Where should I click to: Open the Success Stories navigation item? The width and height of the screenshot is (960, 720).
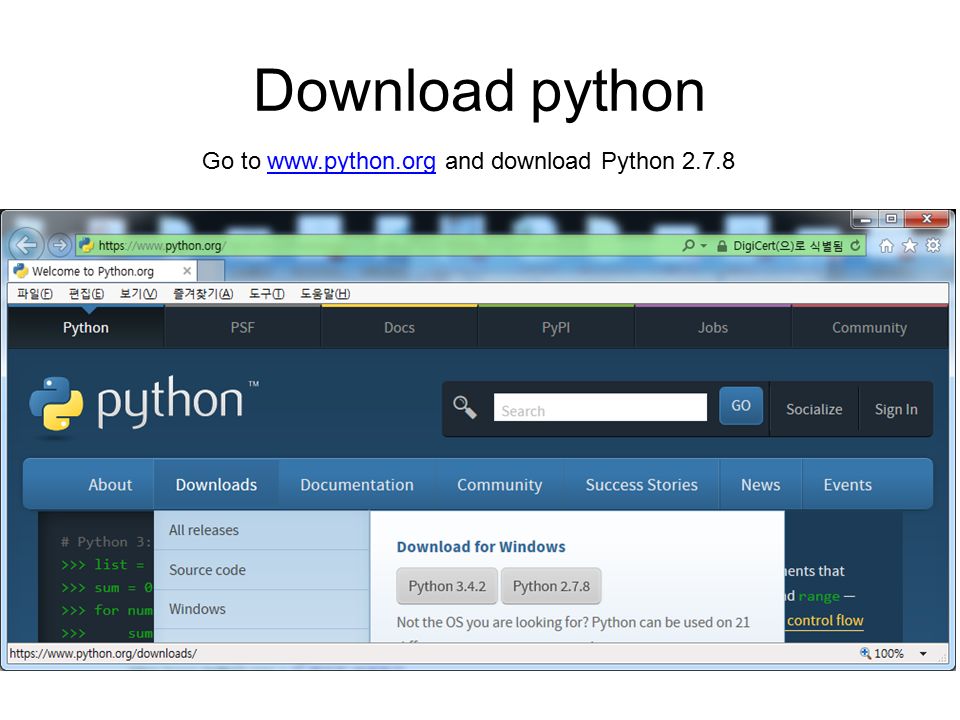click(x=642, y=484)
